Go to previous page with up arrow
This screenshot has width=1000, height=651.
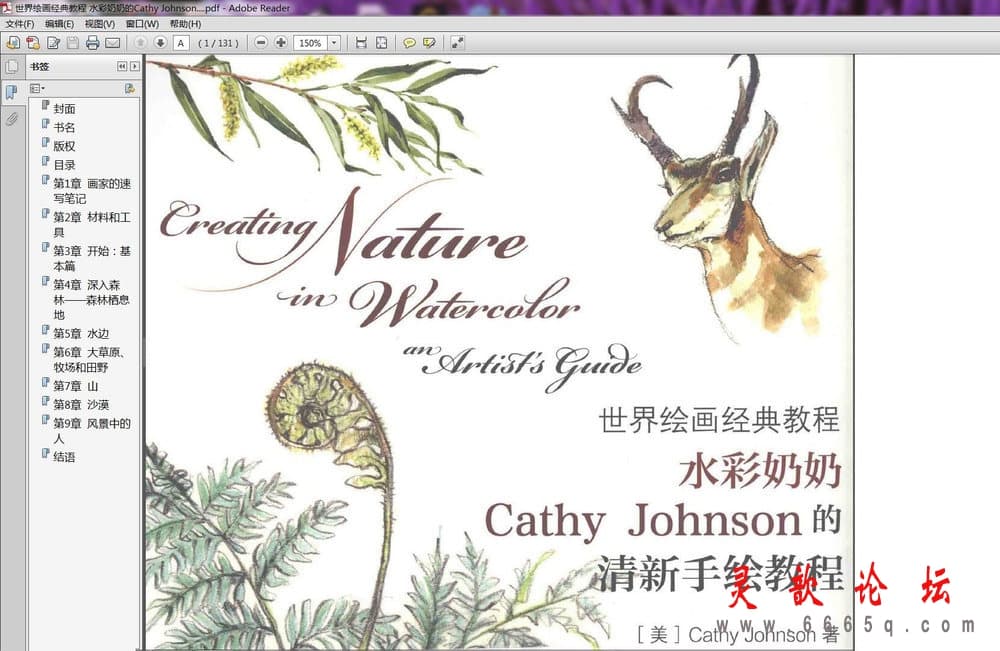point(140,43)
